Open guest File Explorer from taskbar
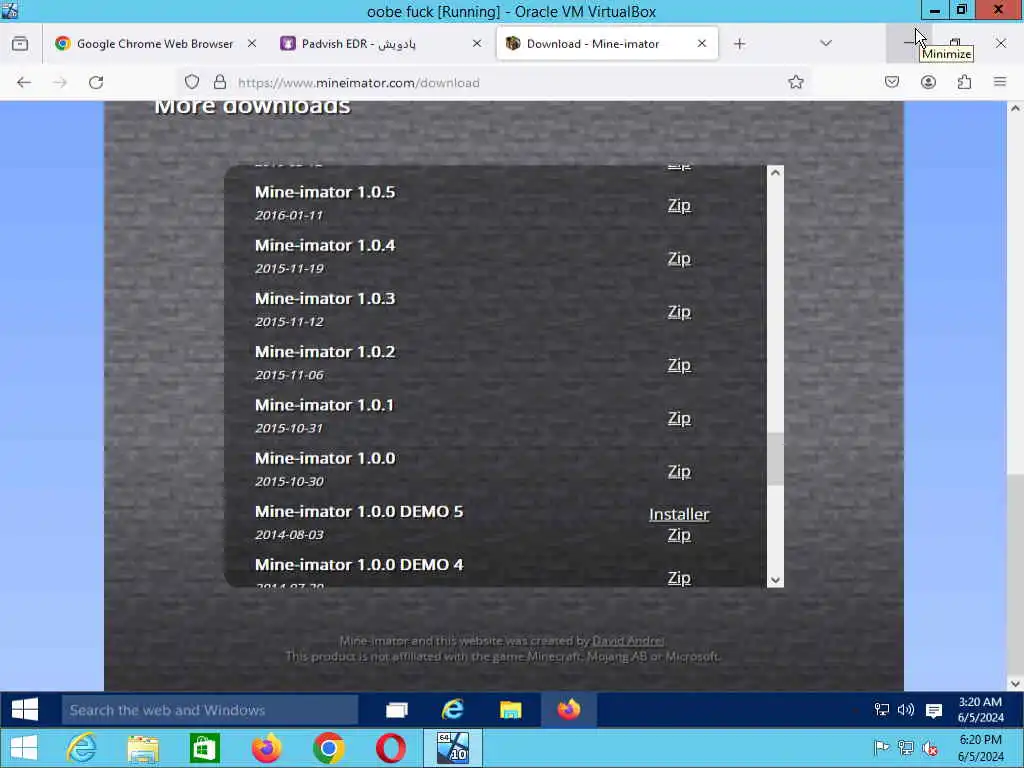The image size is (1024, 768). pos(510,710)
